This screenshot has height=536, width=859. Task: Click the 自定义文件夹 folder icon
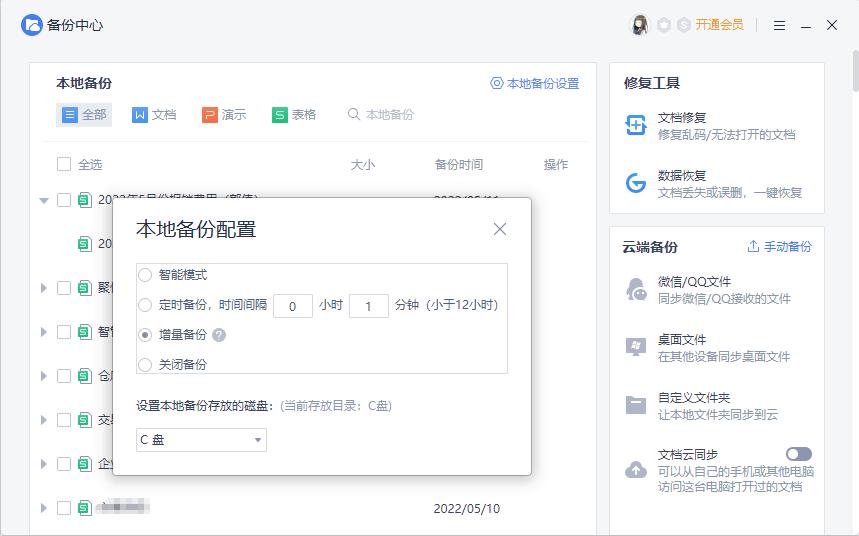636,405
